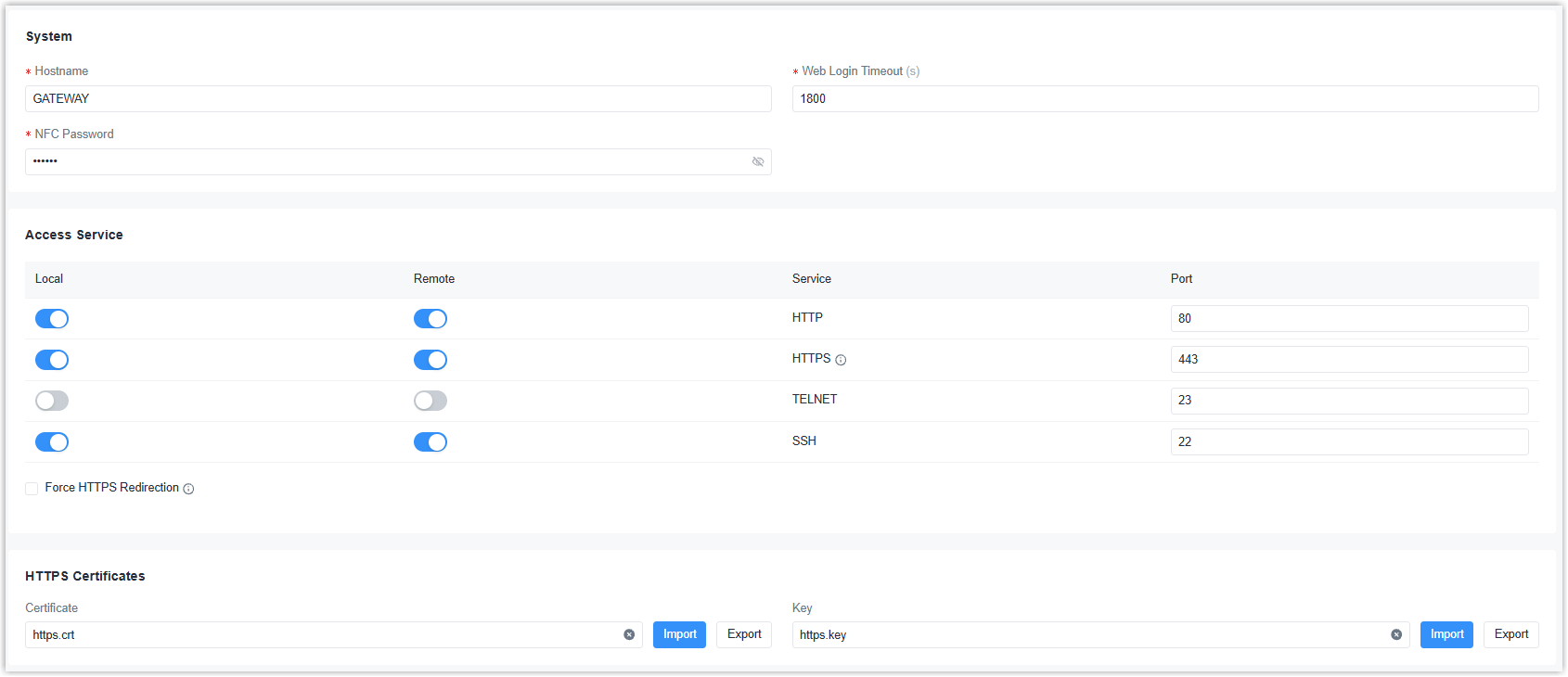Viewport: 1568px width, 677px height.
Task: Clear the https.crt certificate field
Action: 629,635
